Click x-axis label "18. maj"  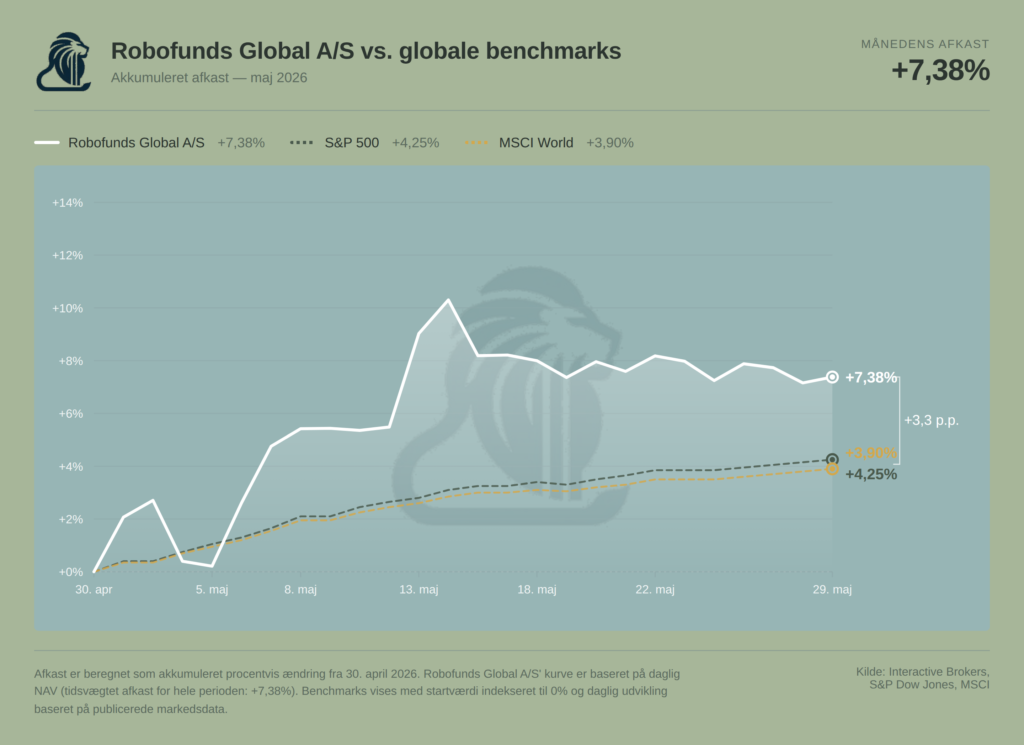click(537, 590)
